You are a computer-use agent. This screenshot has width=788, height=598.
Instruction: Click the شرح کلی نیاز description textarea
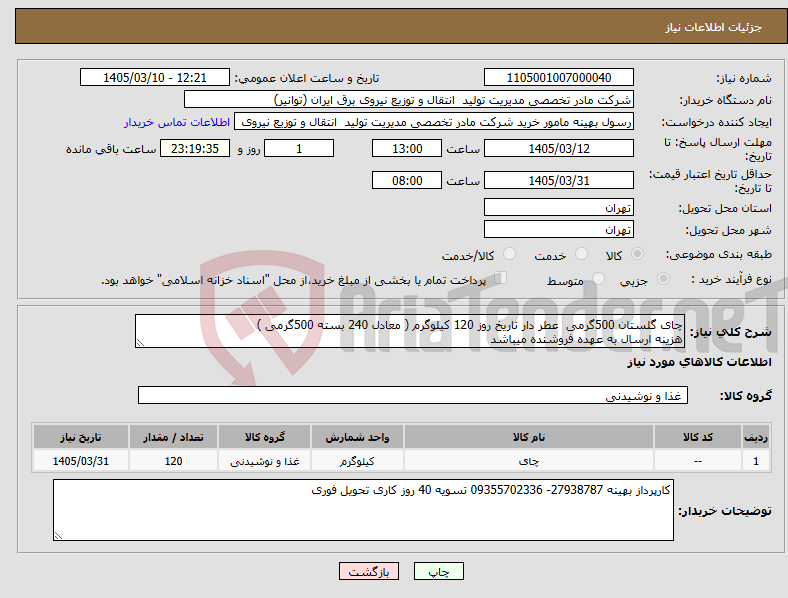pos(410,331)
